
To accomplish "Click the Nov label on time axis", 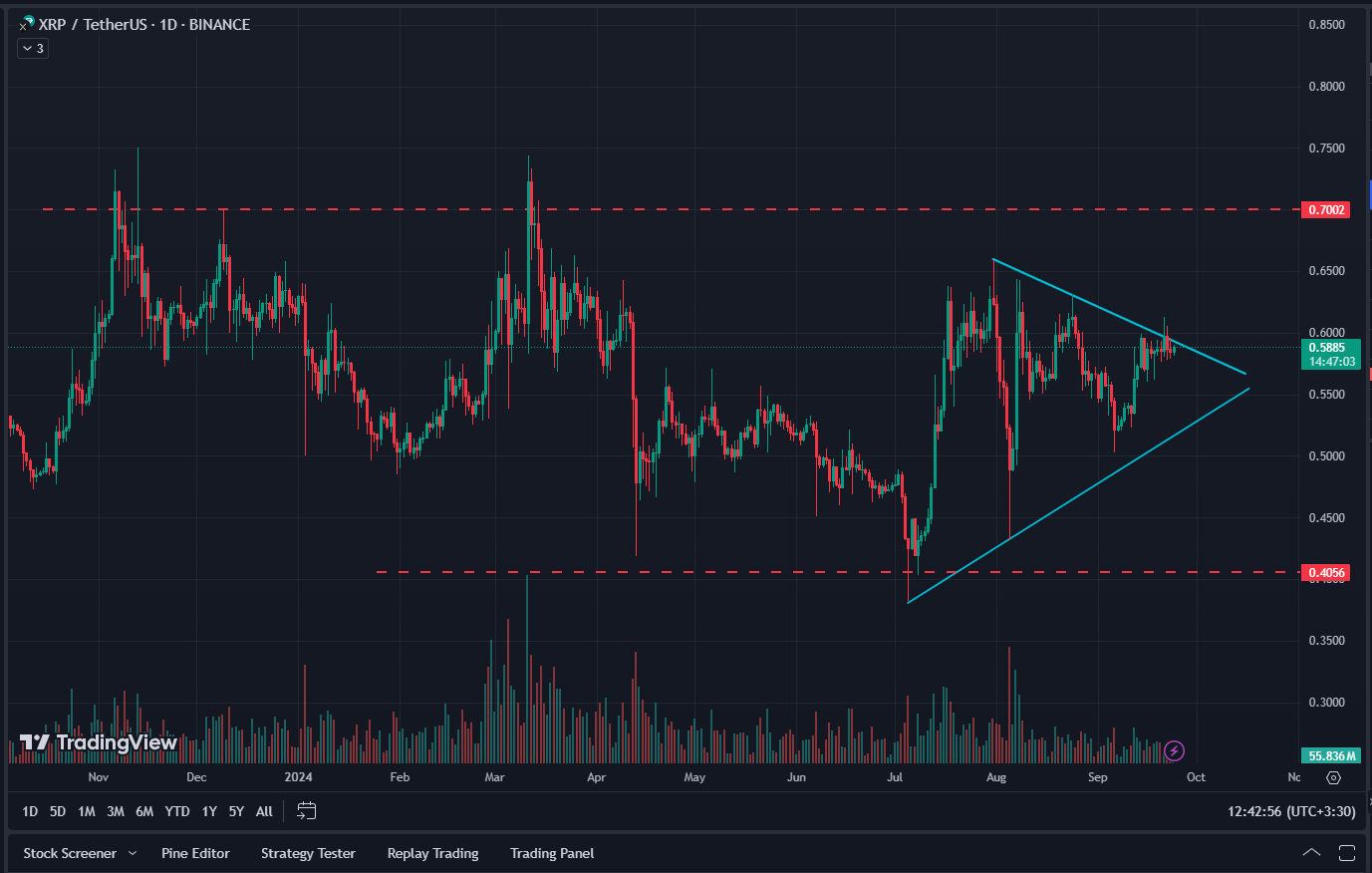I will [x=99, y=777].
